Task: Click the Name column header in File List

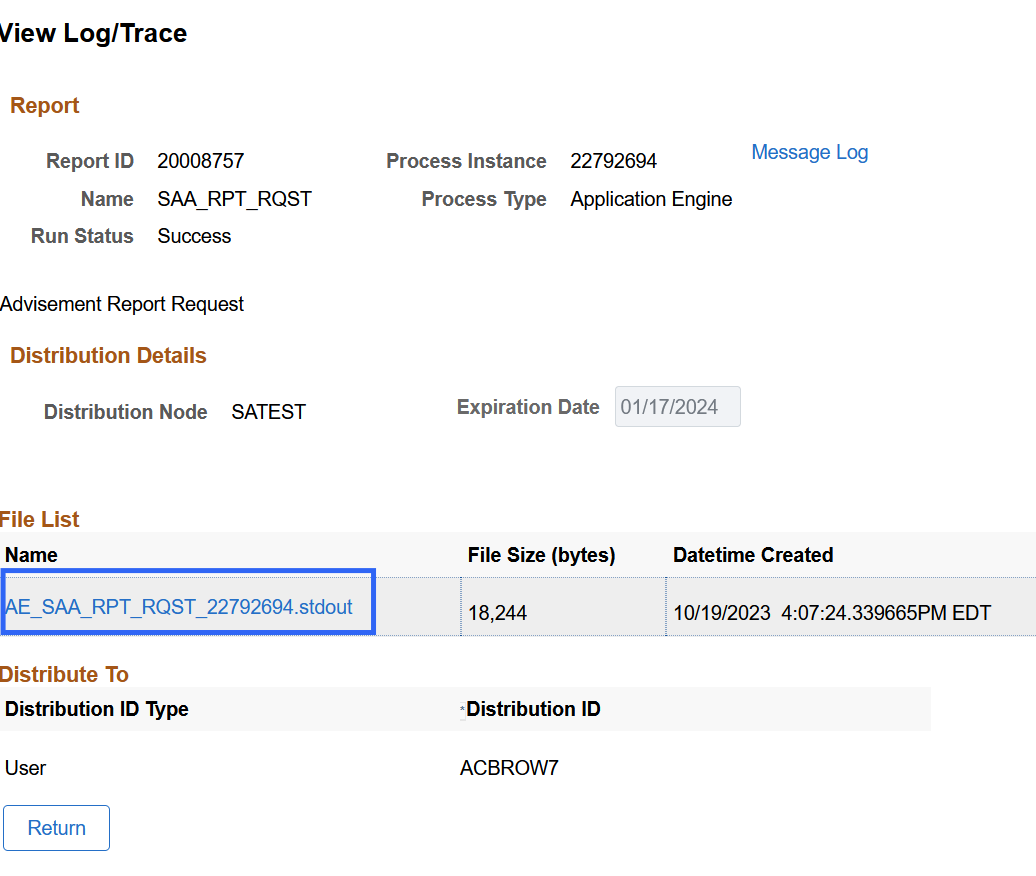Action: (x=32, y=555)
